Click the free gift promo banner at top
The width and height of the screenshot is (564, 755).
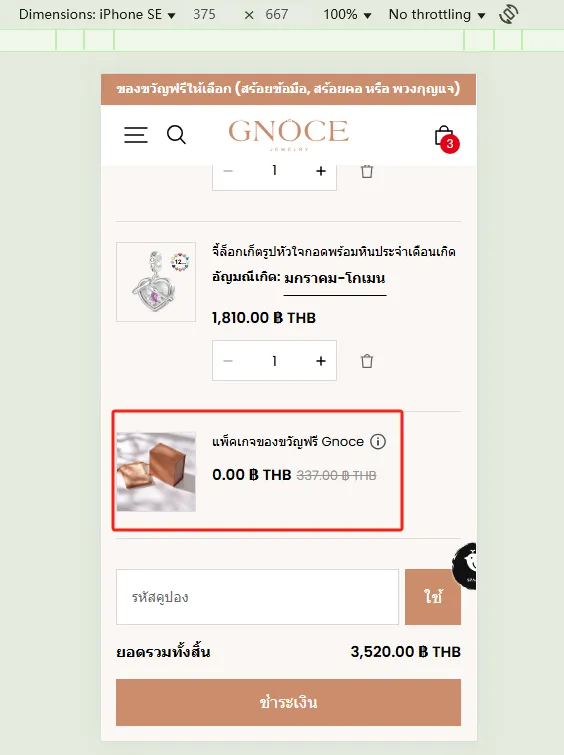click(288, 90)
